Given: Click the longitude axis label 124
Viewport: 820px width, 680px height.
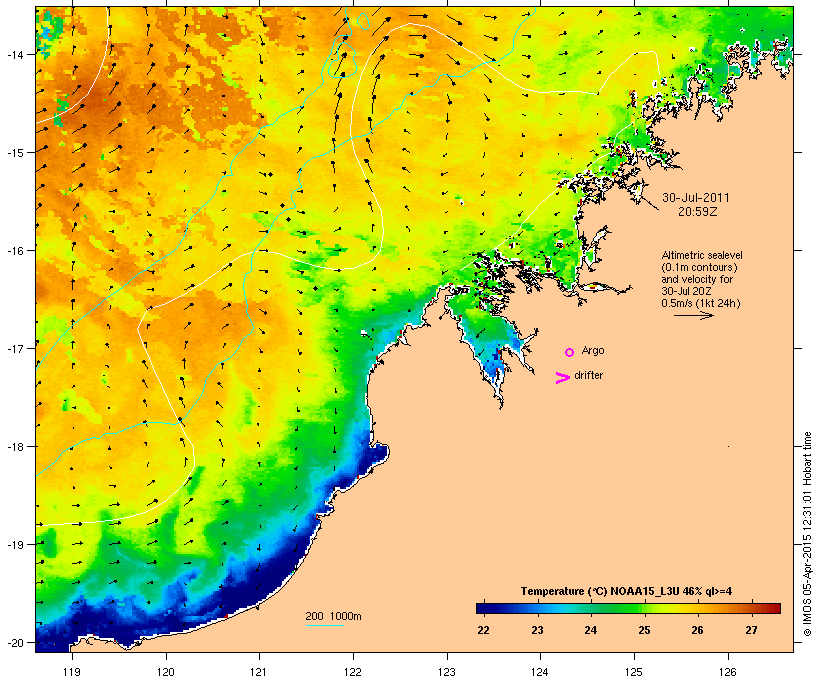Looking at the screenshot, I should pos(540,672).
